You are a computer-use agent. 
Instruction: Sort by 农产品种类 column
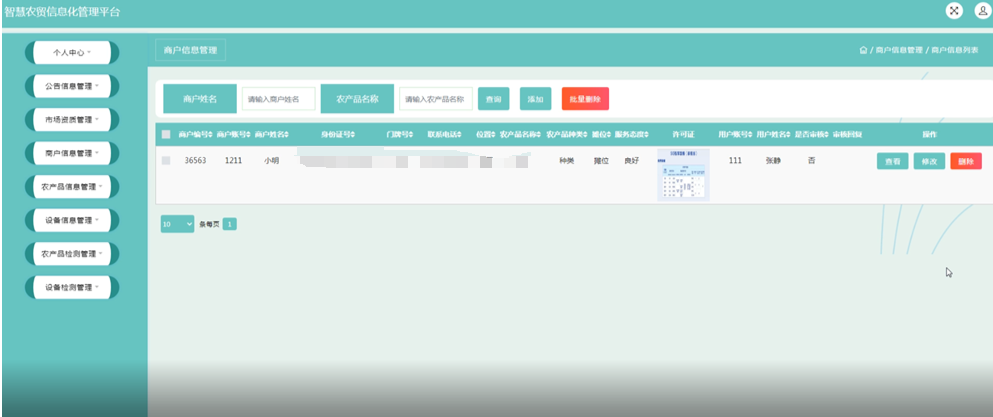pos(567,134)
